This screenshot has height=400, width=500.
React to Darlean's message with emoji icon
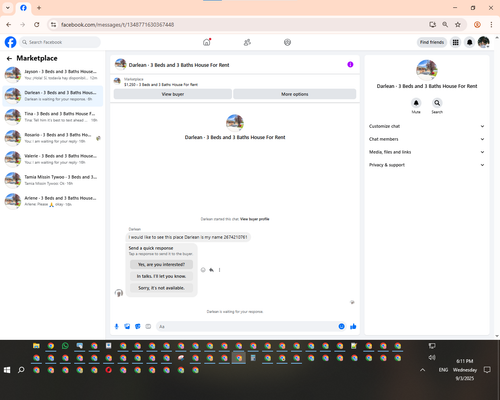203,270
